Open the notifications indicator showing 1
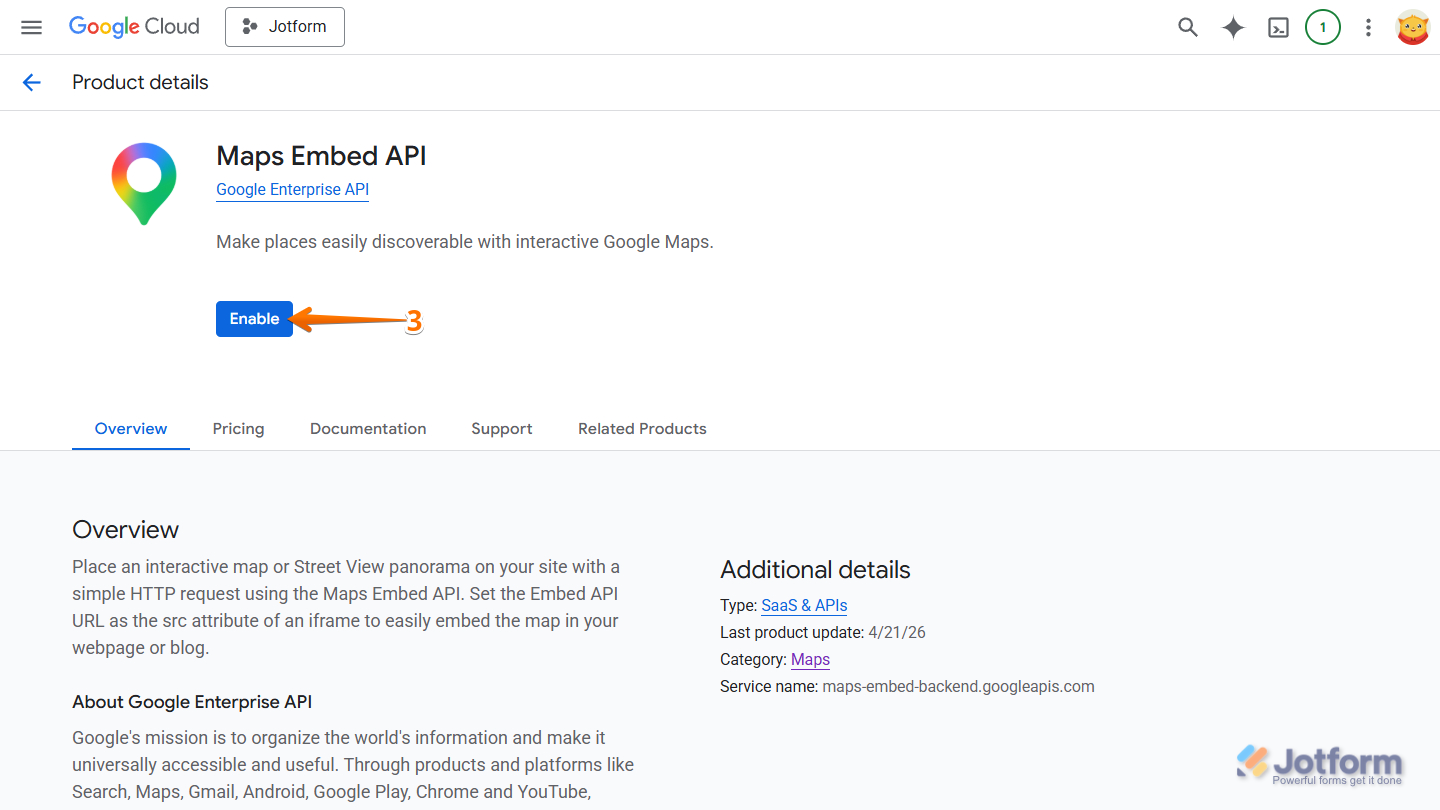Viewport: 1440px width, 810px height. 1323,27
